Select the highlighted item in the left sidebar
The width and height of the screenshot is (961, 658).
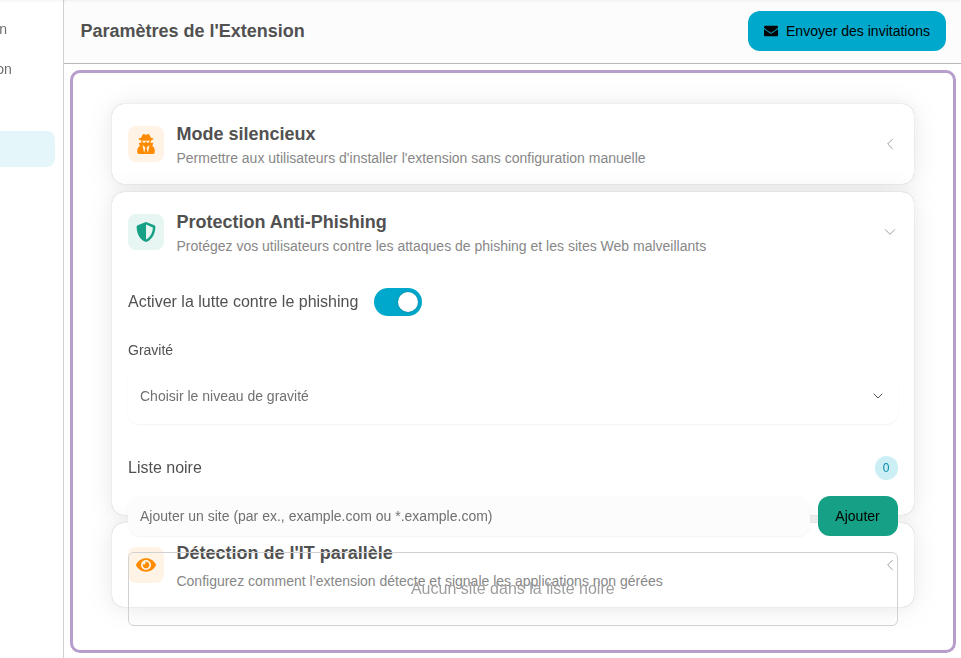pyautogui.click(x=27, y=149)
